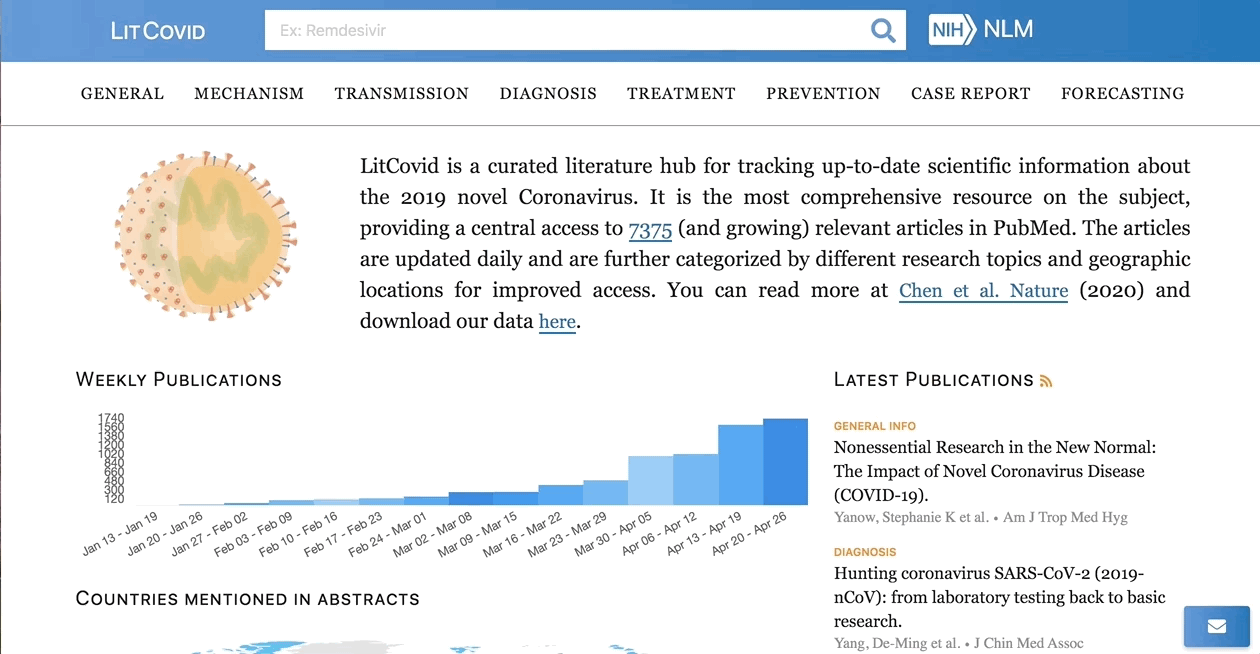Open the TREATMENT category tab

click(x=681, y=93)
